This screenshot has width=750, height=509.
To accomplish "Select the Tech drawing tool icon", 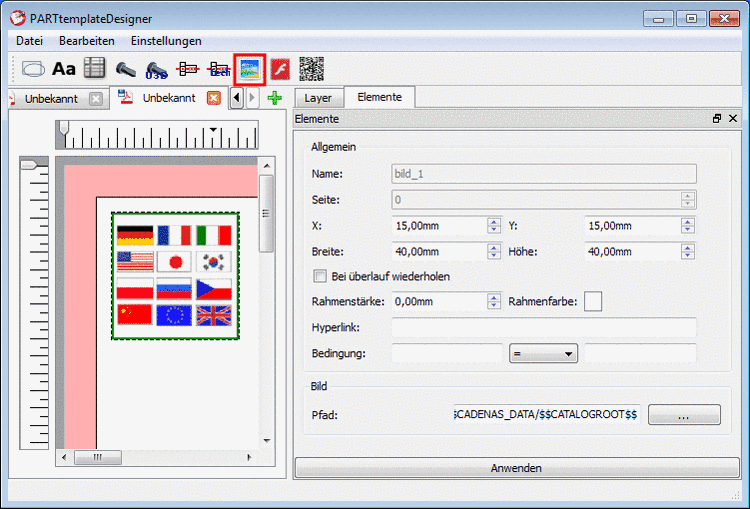I will coord(219,70).
